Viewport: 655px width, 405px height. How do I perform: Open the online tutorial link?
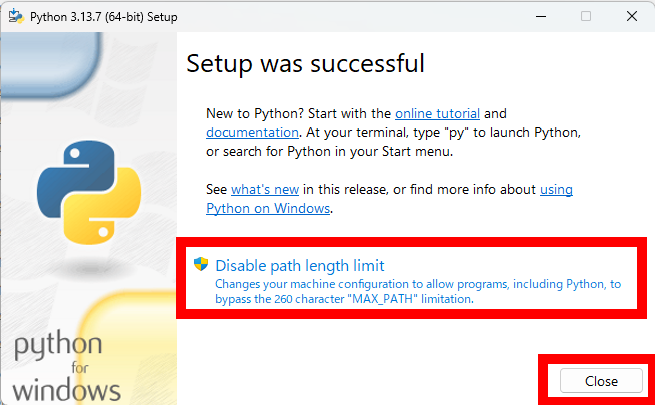437,113
